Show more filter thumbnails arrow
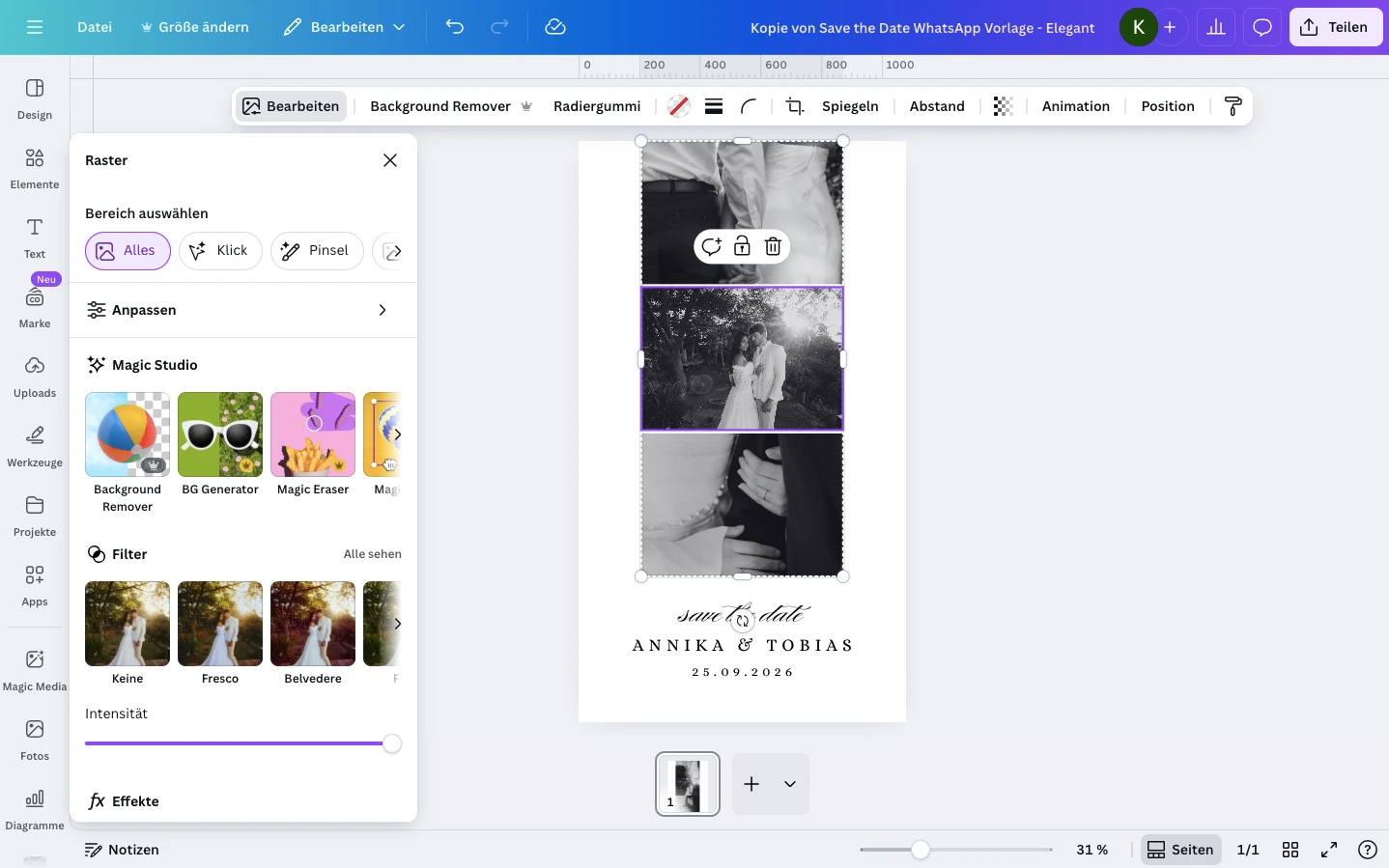This screenshot has height=868, width=1389. pyautogui.click(x=397, y=624)
